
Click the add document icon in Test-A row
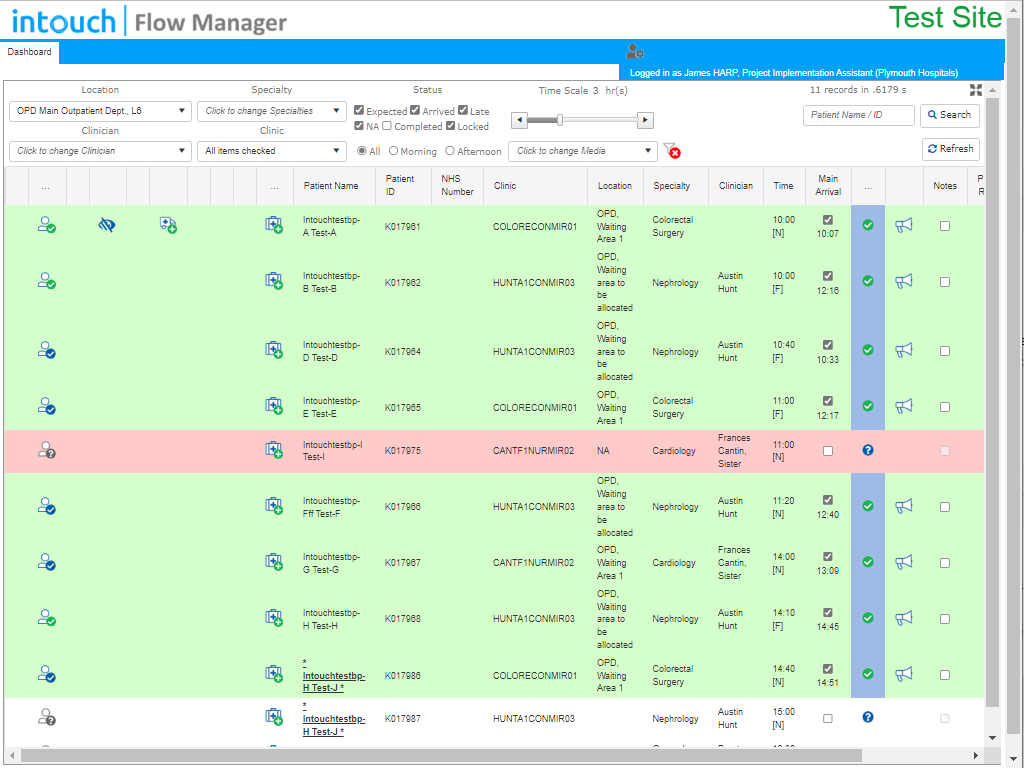click(x=168, y=225)
